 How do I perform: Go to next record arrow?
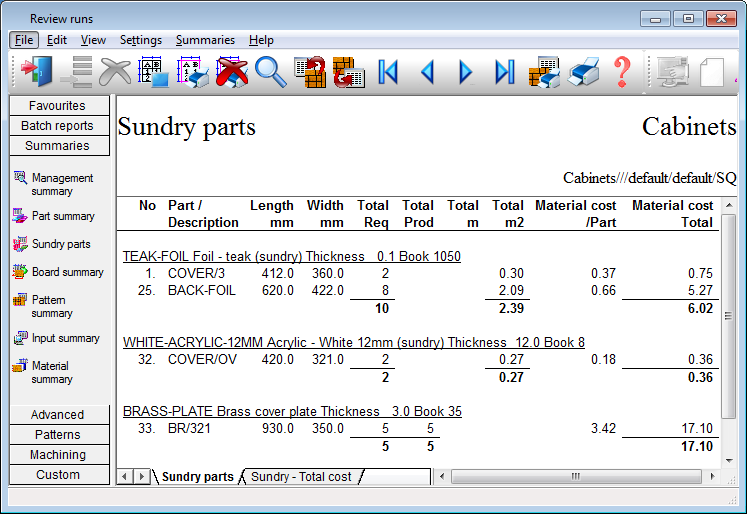465,72
